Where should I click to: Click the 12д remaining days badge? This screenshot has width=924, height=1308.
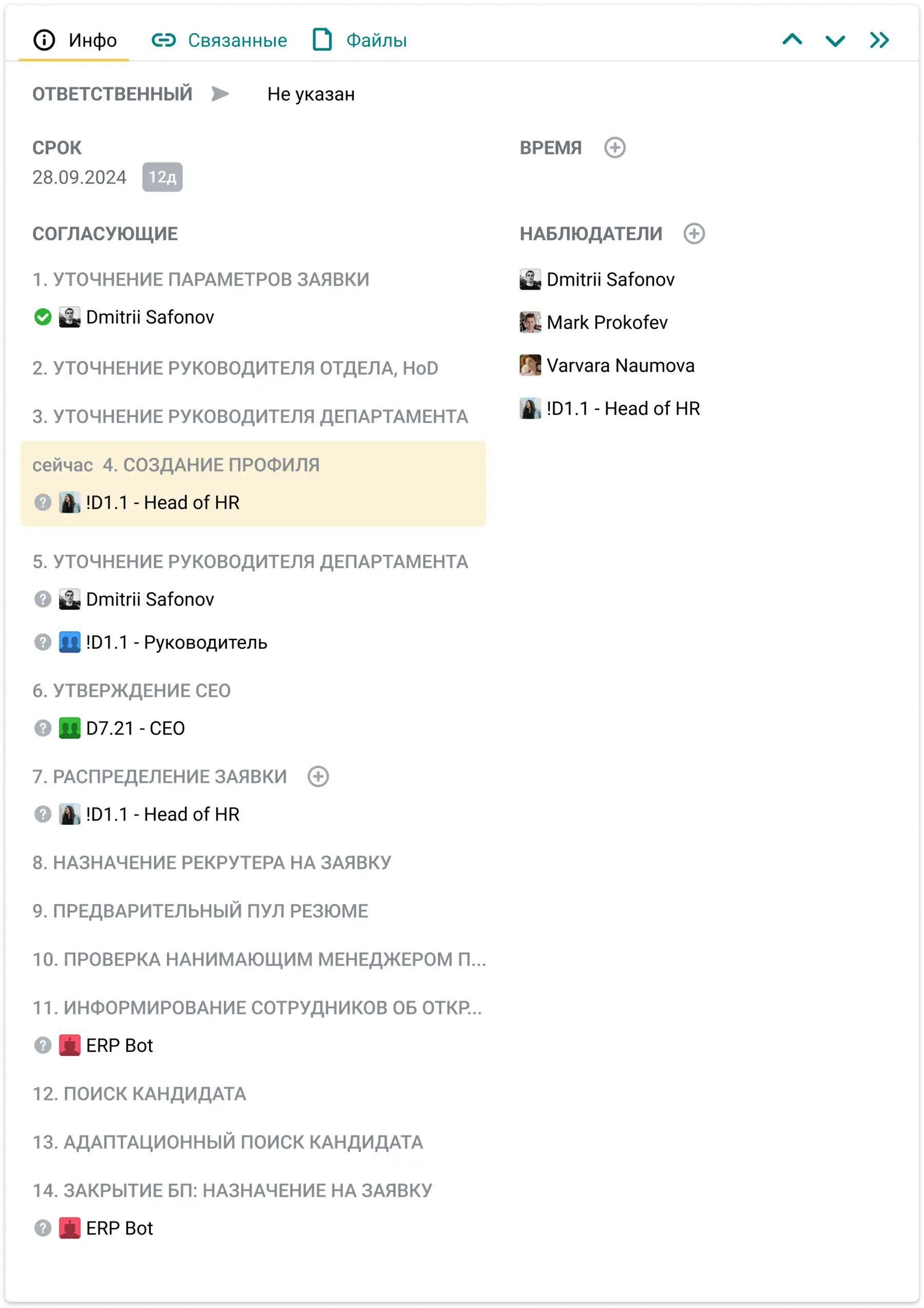point(162,177)
